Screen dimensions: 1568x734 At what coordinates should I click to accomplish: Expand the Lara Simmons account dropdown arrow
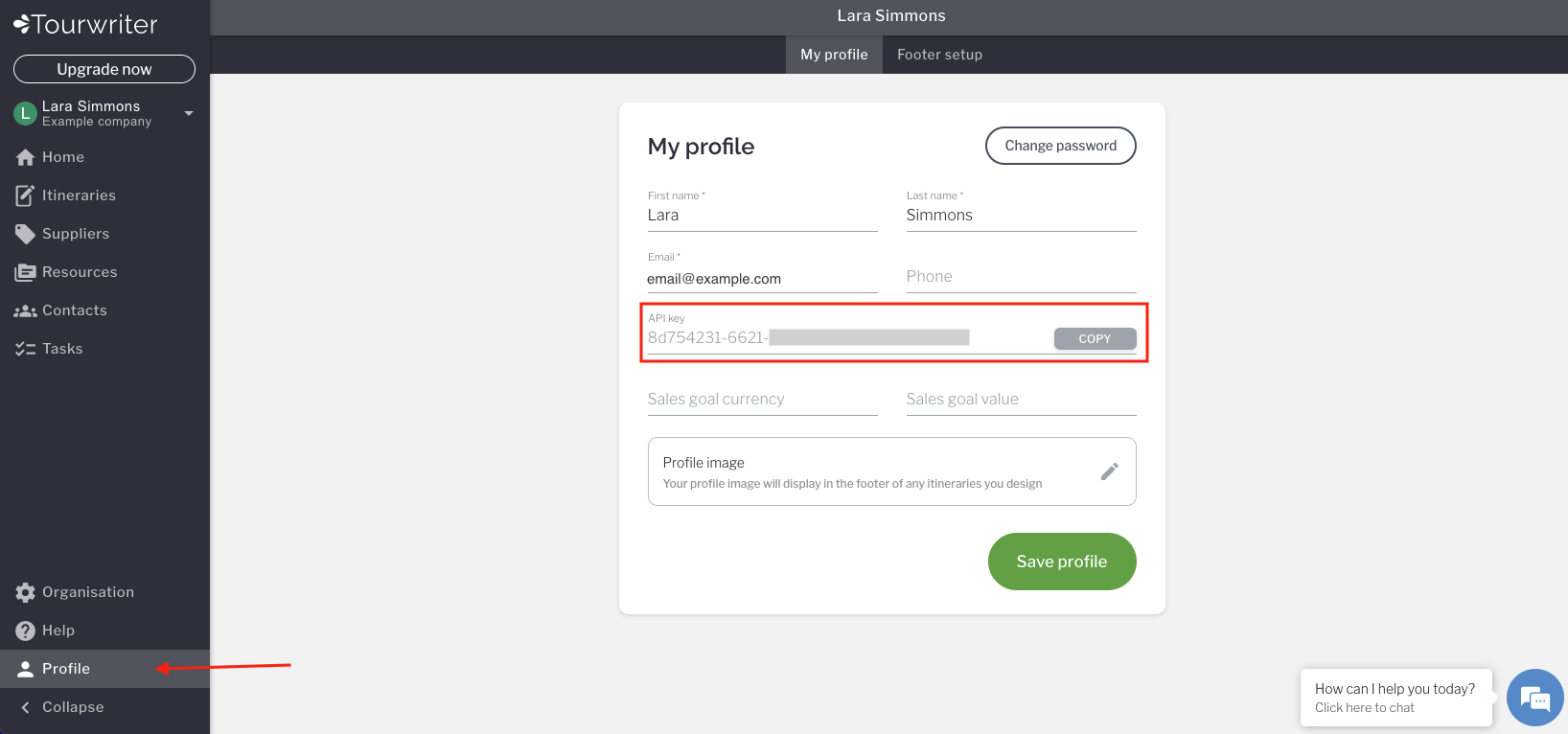(189, 113)
